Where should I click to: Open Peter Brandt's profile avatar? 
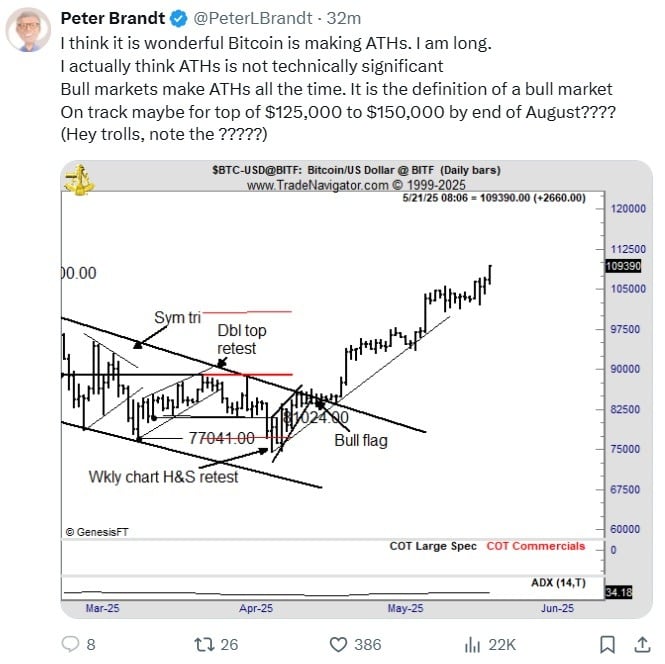(28, 30)
